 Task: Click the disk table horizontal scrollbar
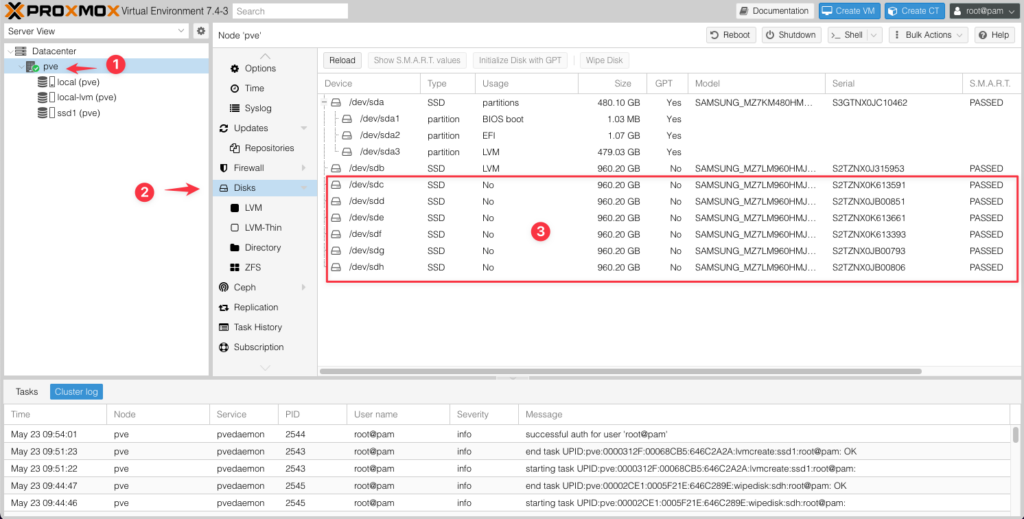[620, 371]
